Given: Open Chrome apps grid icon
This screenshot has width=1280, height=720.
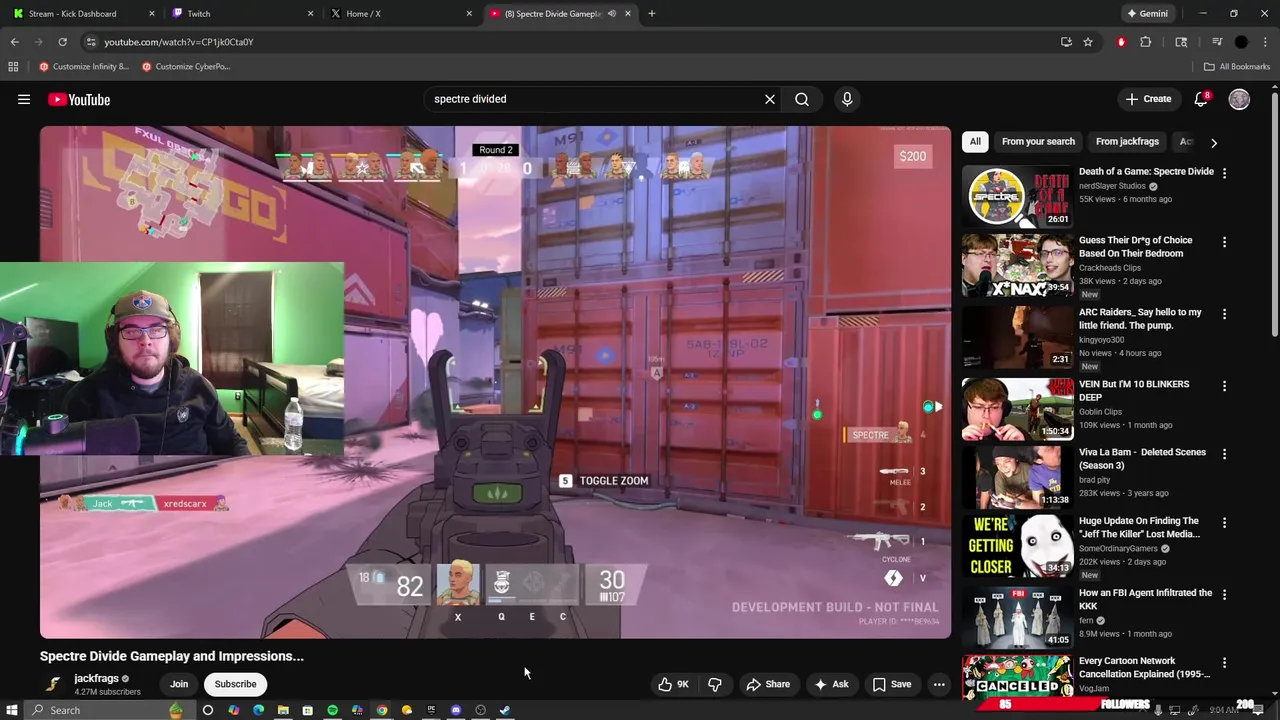Looking at the screenshot, I should pos(13,67).
